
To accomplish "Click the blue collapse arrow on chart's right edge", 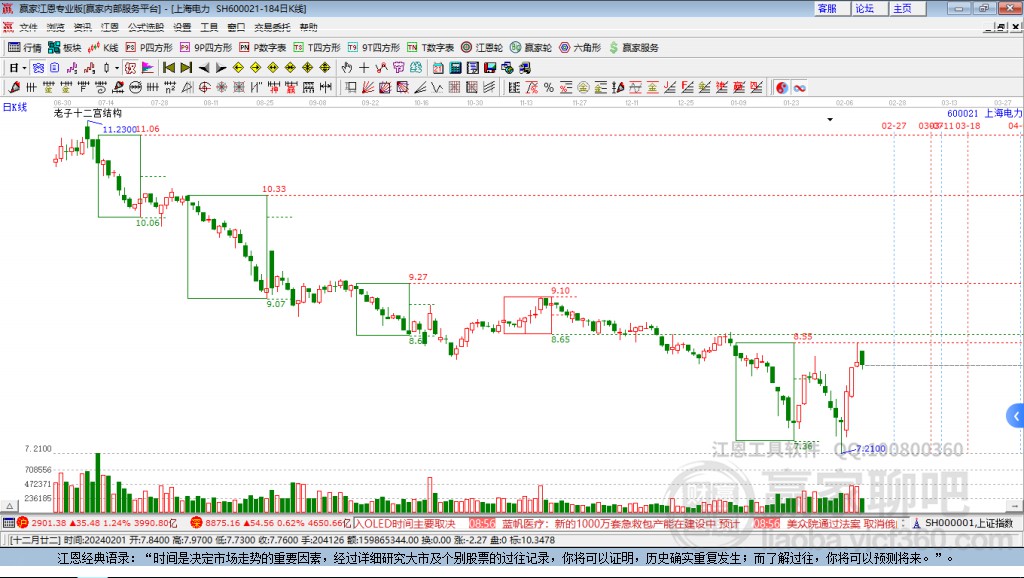I will point(1016,416).
